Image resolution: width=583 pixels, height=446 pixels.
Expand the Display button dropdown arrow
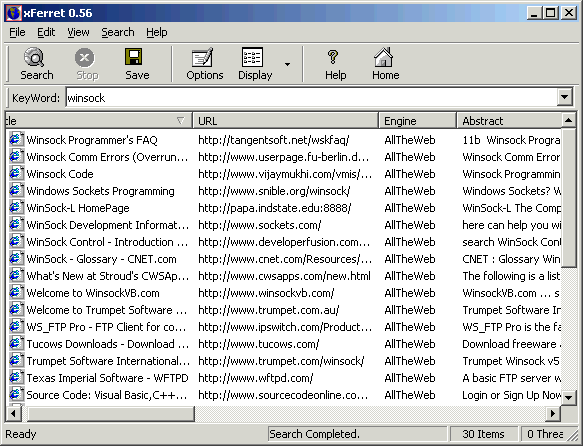coord(287,64)
